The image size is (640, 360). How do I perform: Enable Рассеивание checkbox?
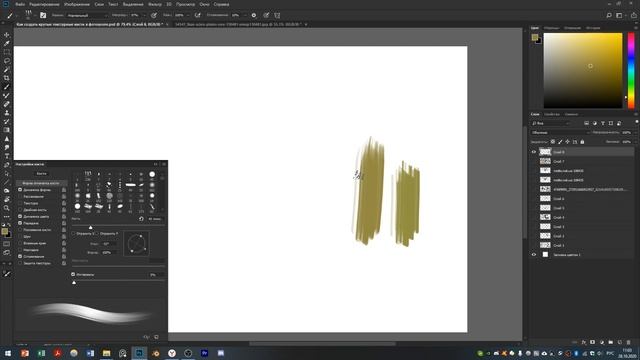20,196
